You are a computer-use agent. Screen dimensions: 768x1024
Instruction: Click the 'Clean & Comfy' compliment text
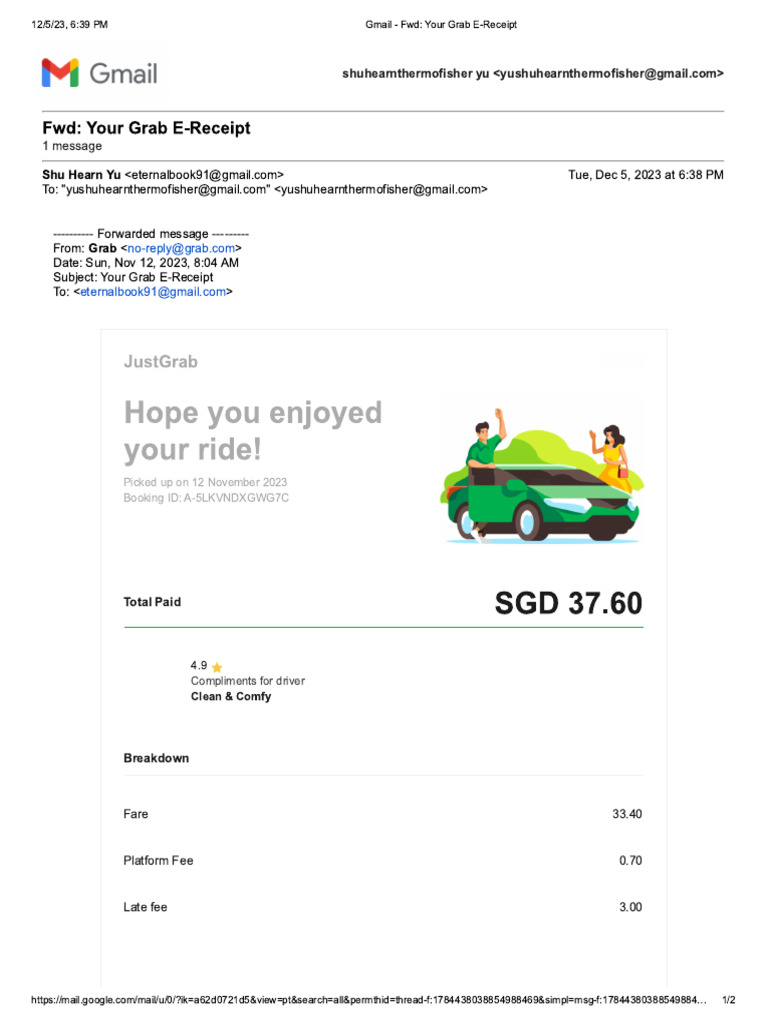(230, 696)
